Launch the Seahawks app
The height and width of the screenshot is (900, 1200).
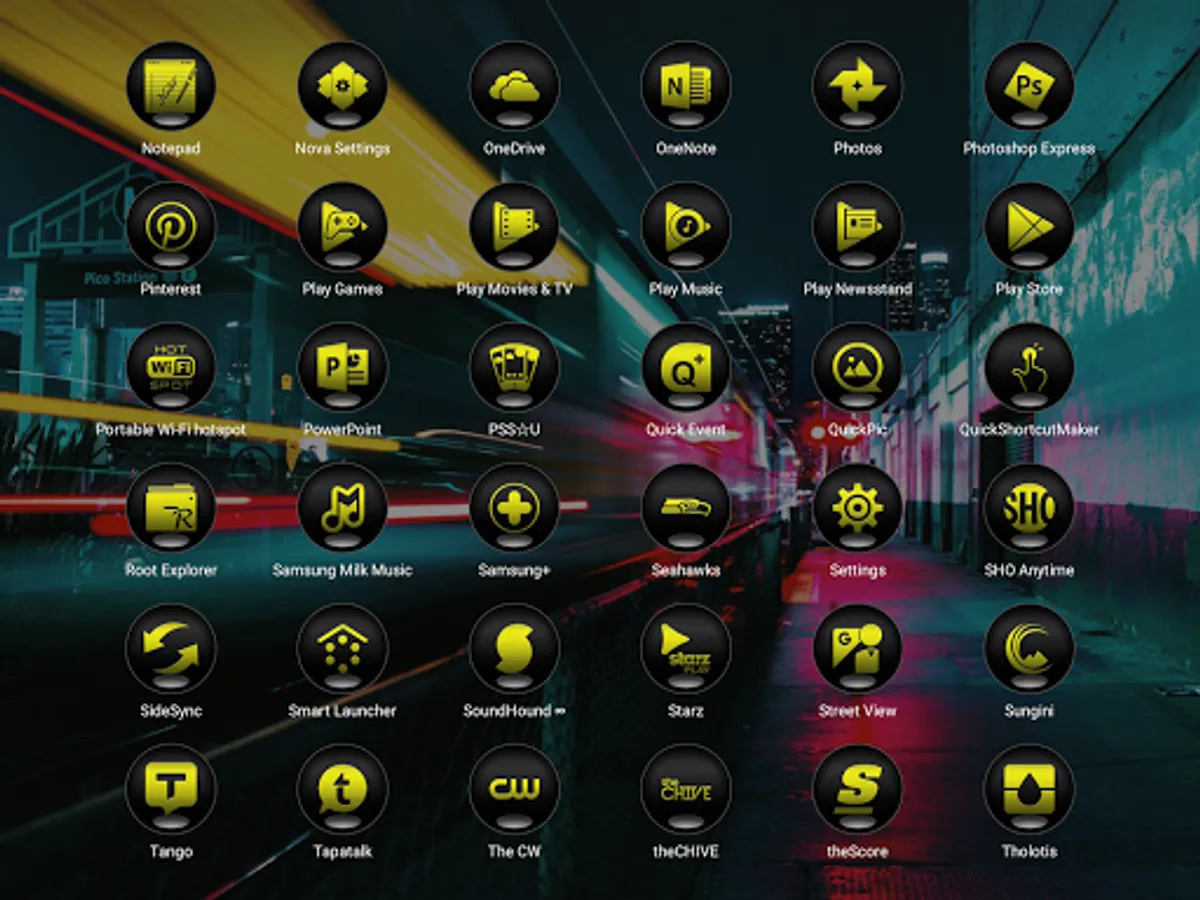686,508
